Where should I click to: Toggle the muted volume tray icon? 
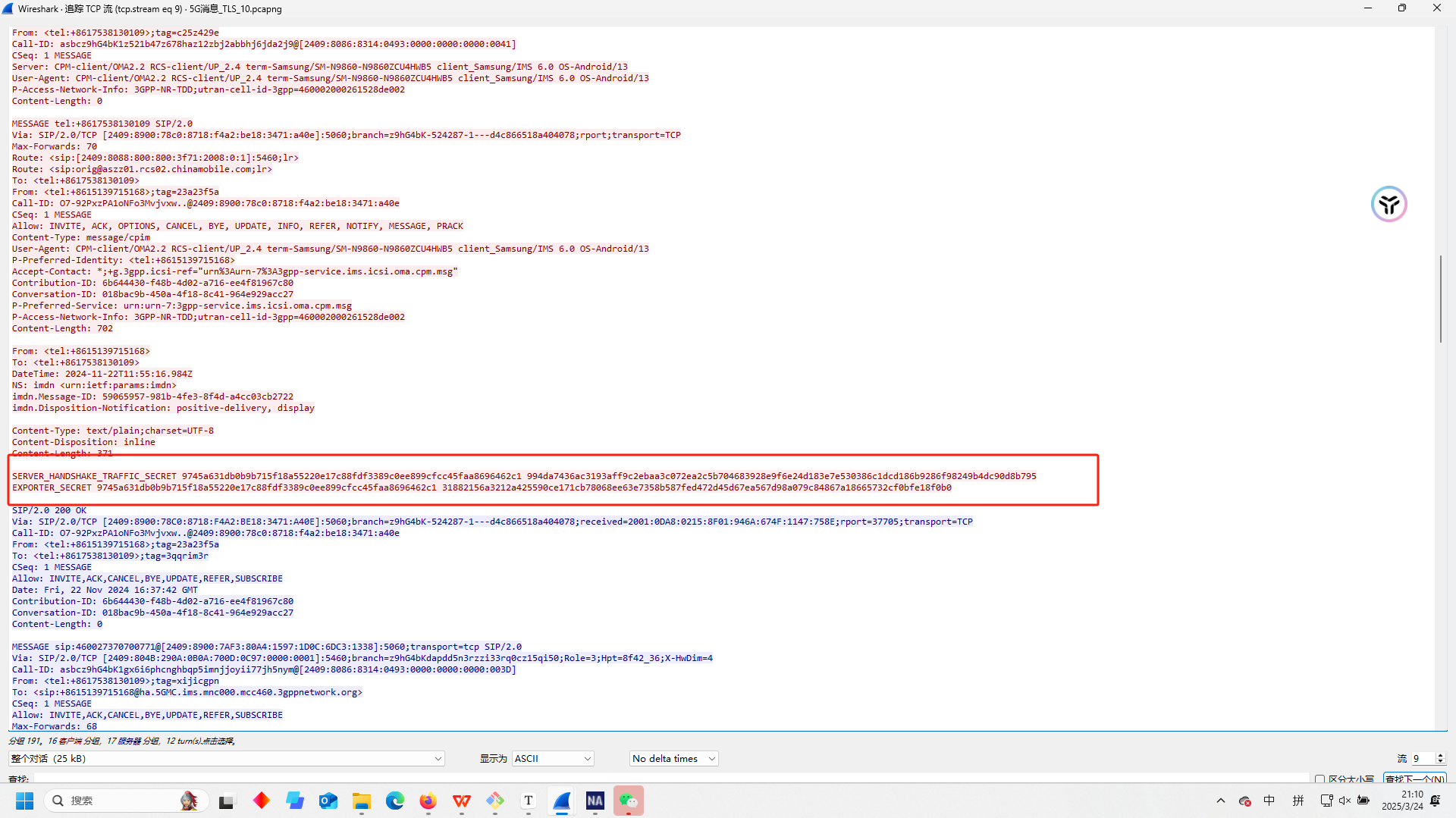(1345, 801)
